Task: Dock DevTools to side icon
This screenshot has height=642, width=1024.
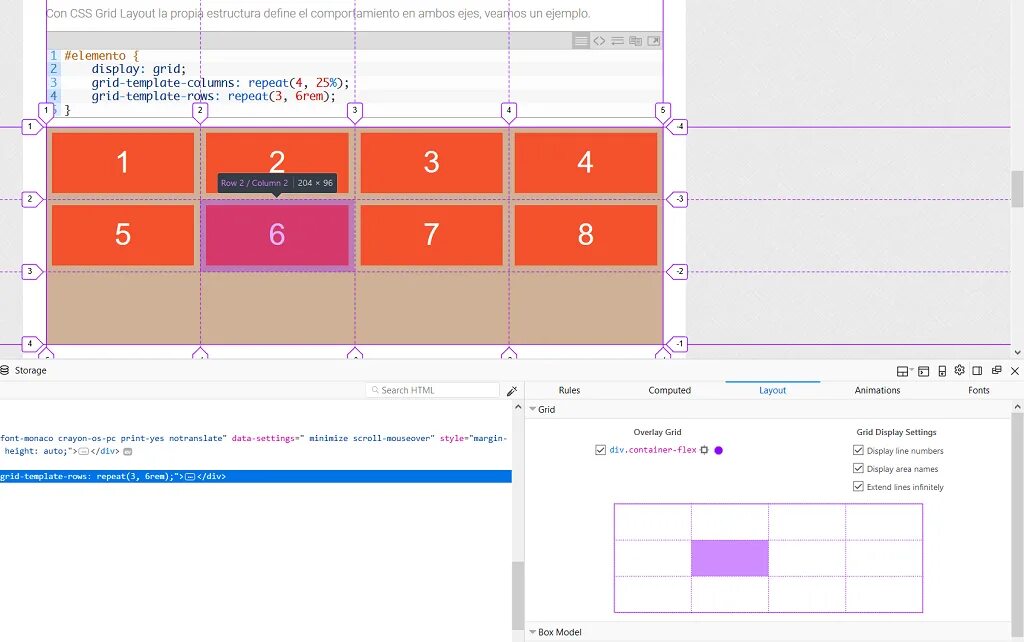Action: [977, 370]
